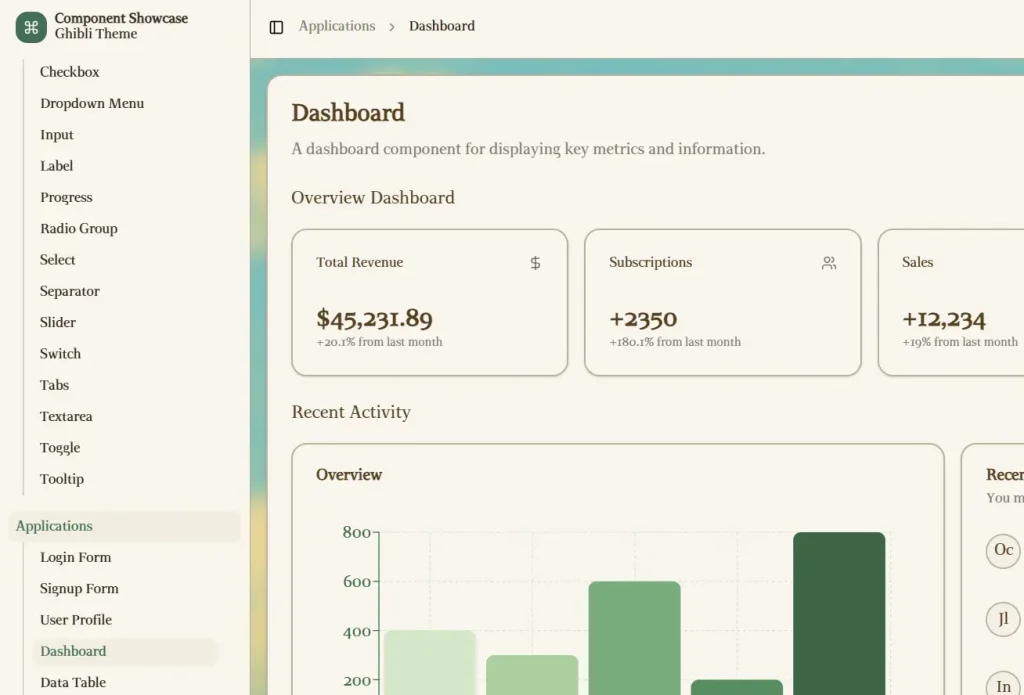Go to the Switch component page
Screen dimensions: 1024x695
[61, 354]
